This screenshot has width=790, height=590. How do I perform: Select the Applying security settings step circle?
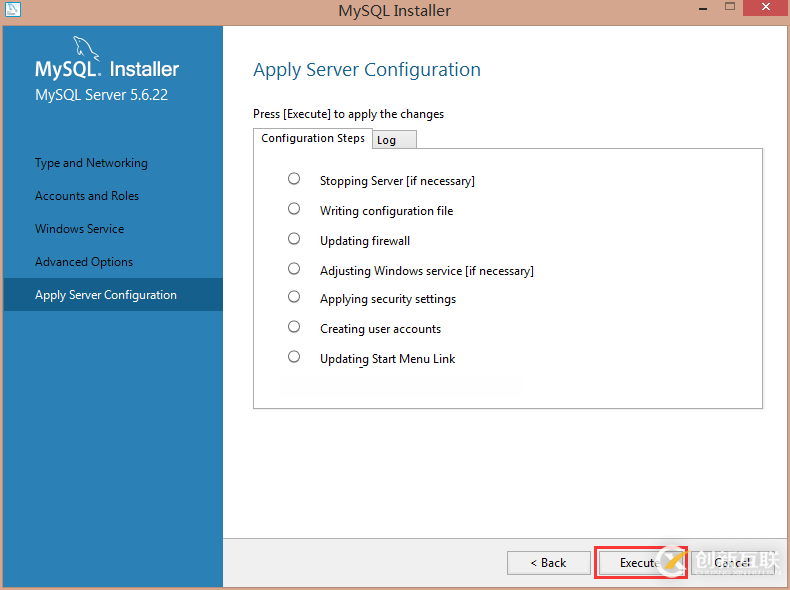tap(294, 297)
